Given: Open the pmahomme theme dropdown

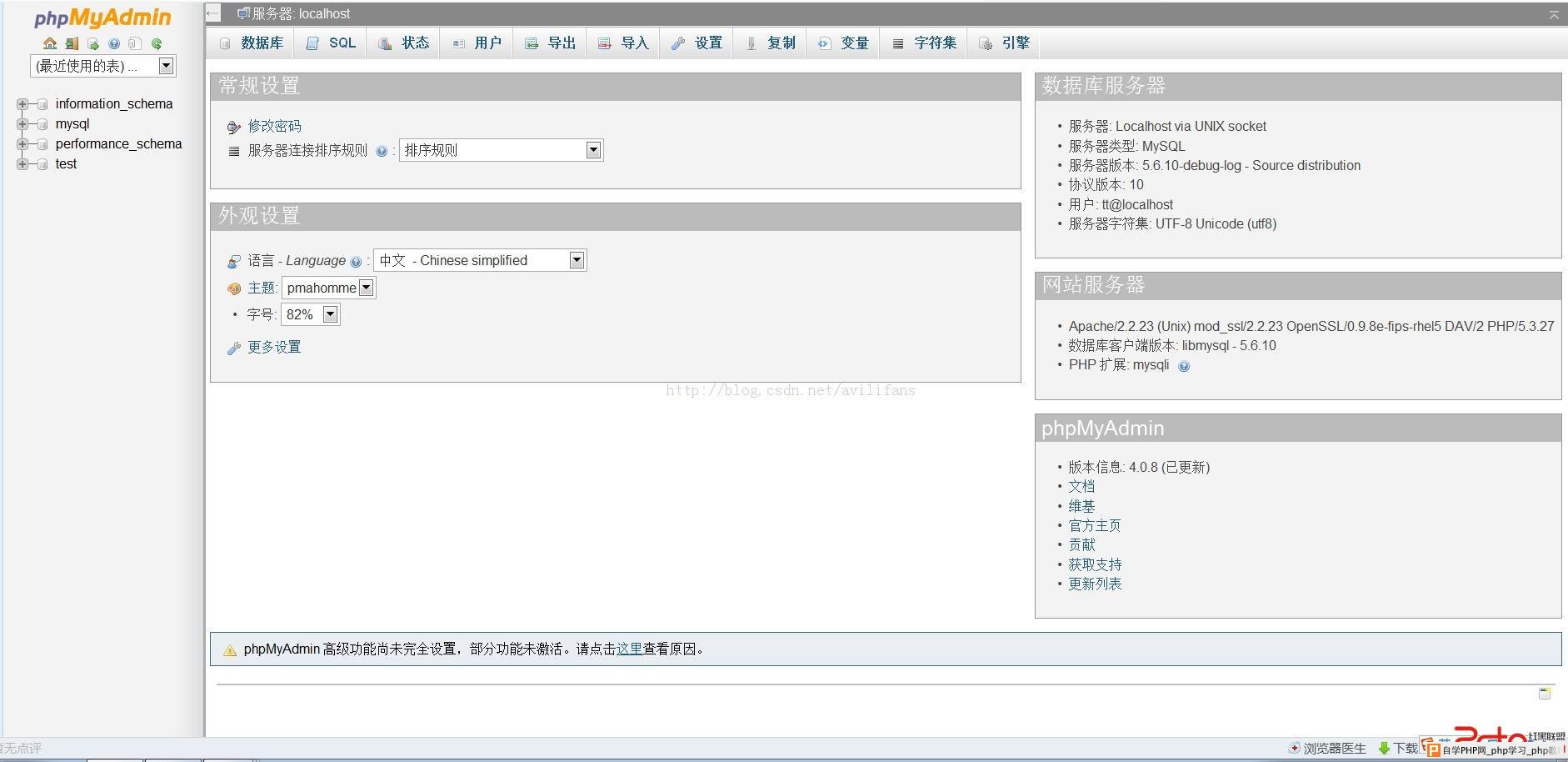Looking at the screenshot, I should (x=329, y=288).
